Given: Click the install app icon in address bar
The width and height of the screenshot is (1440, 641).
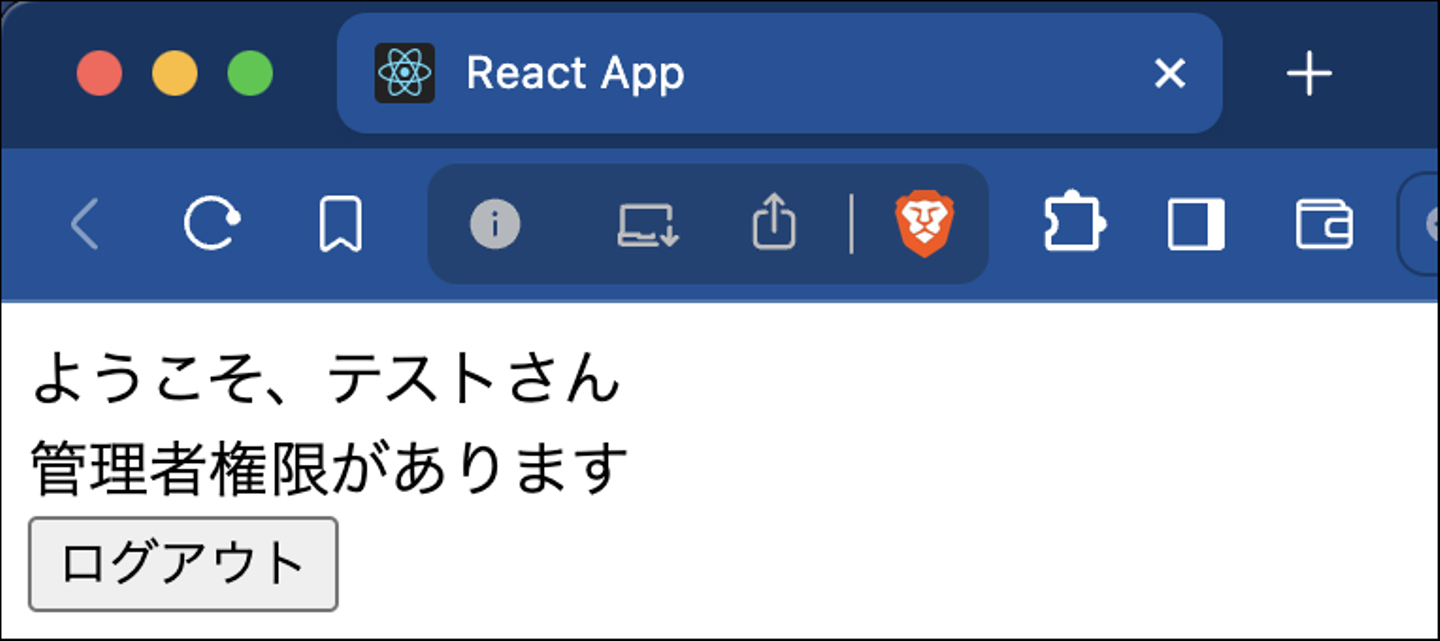Looking at the screenshot, I should 648,224.
